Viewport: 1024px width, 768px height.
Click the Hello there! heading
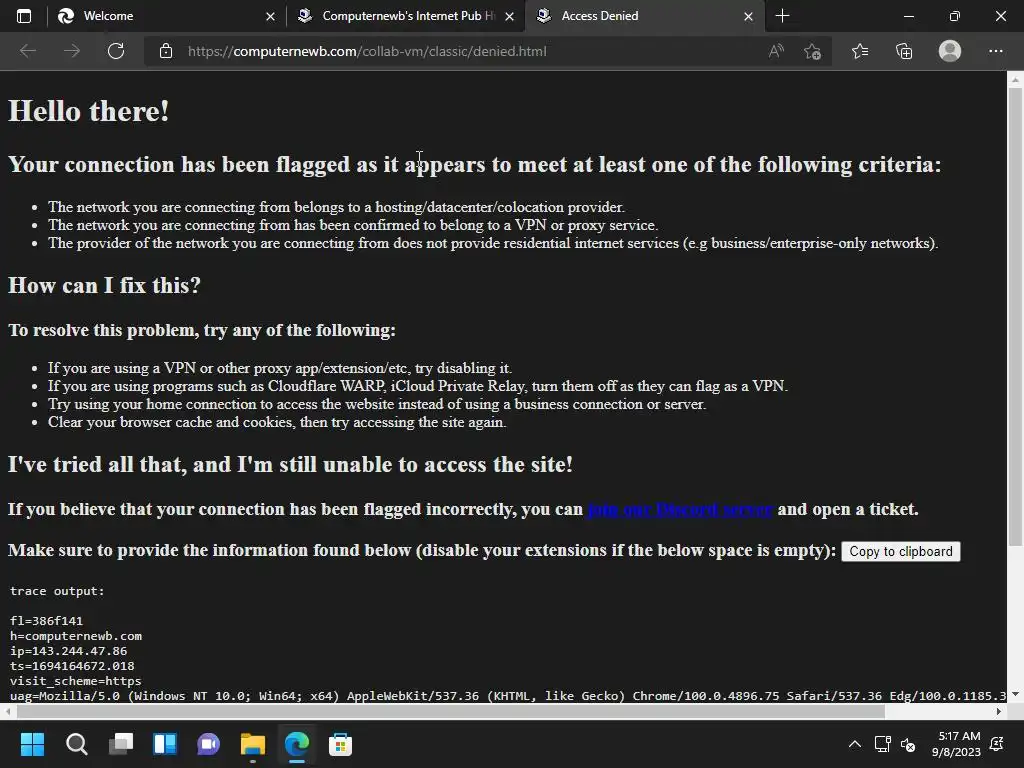(89, 111)
